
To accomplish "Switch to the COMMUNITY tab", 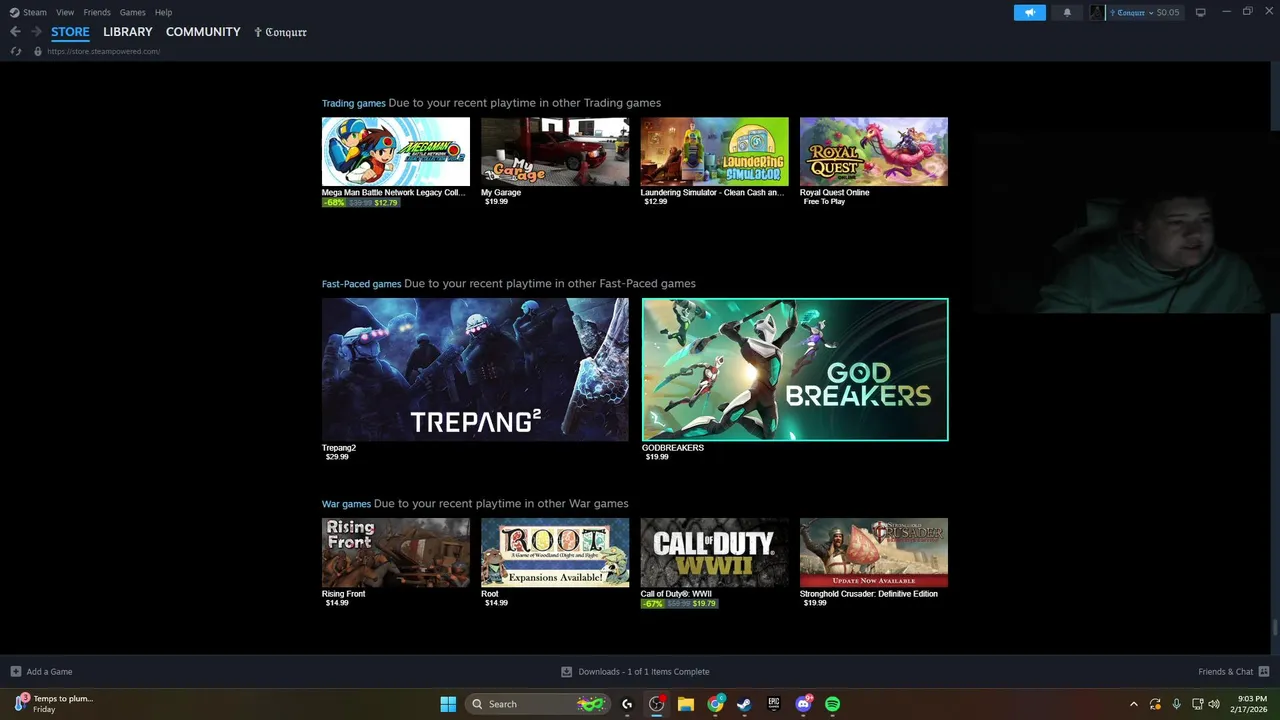I will pyautogui.click(x=203, y=32).
